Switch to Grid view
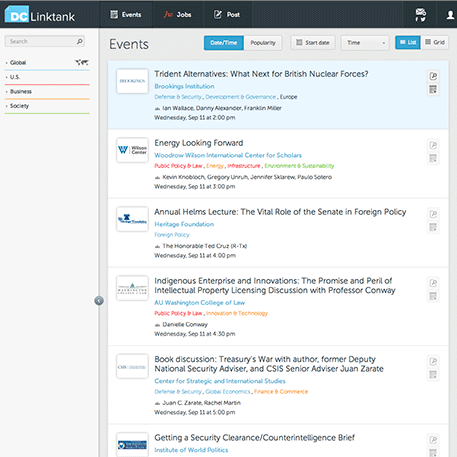Image resolution: width=457 pixels, height=457 pixels. pos(435,42)
